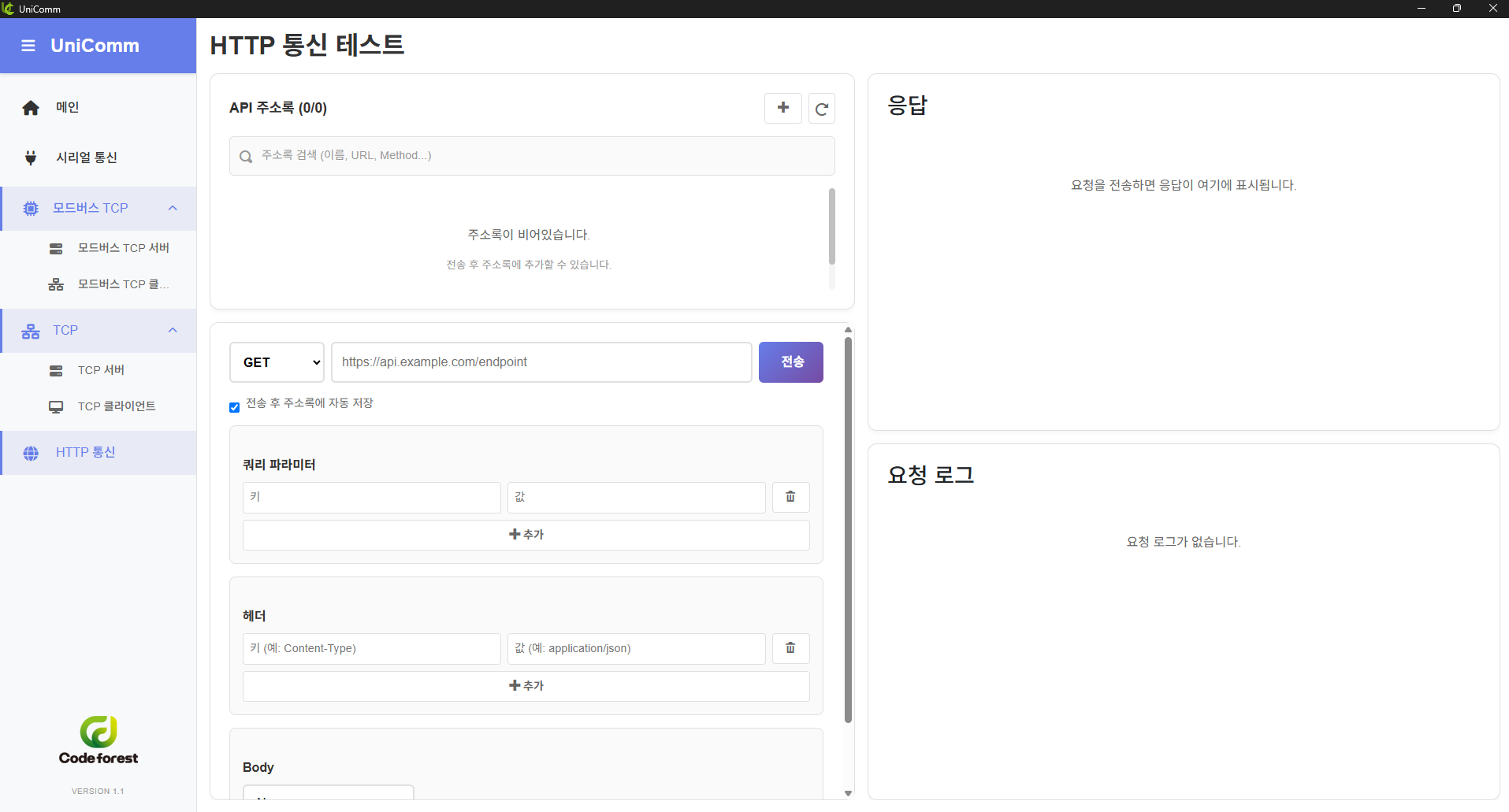Open the 메인 page
This screenshot has width=1509, height=812.
pos(98,108)
